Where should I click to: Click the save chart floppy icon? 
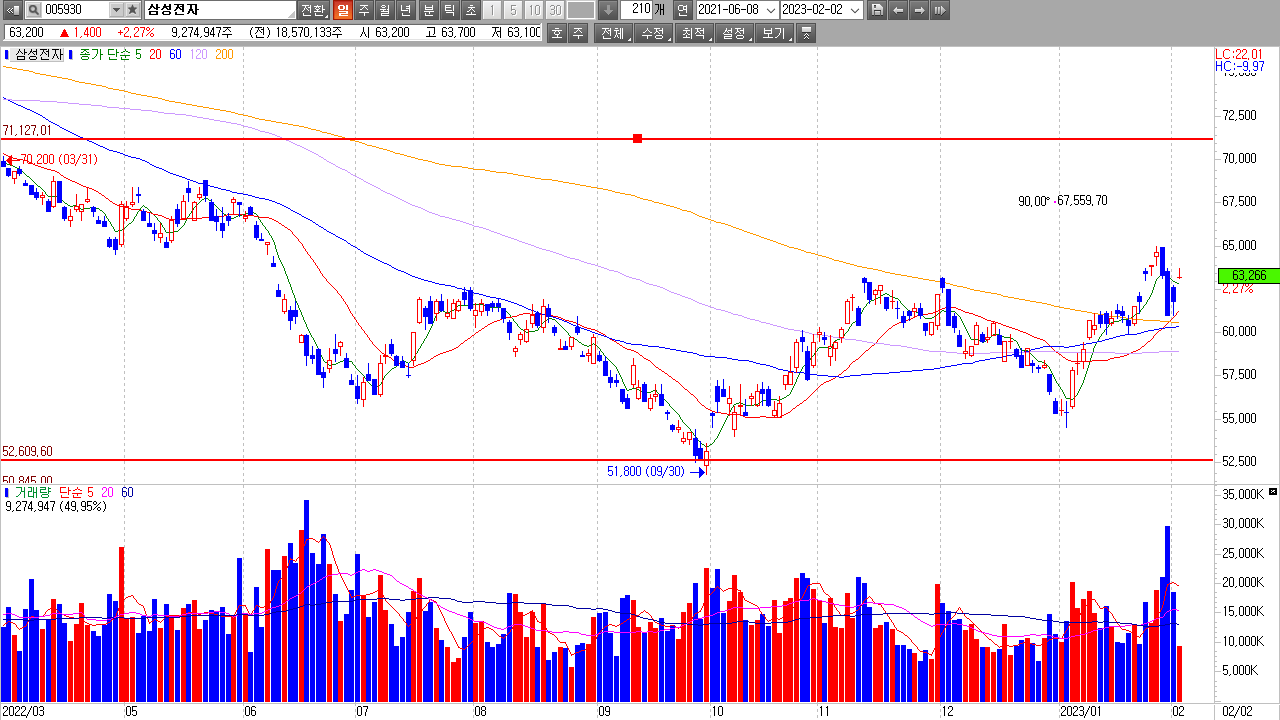[877, 10]
